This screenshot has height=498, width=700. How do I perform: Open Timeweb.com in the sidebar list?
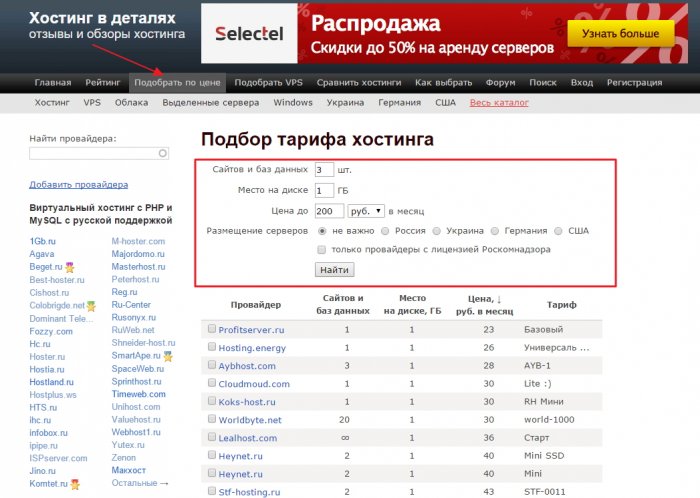(x=138, y=394)
